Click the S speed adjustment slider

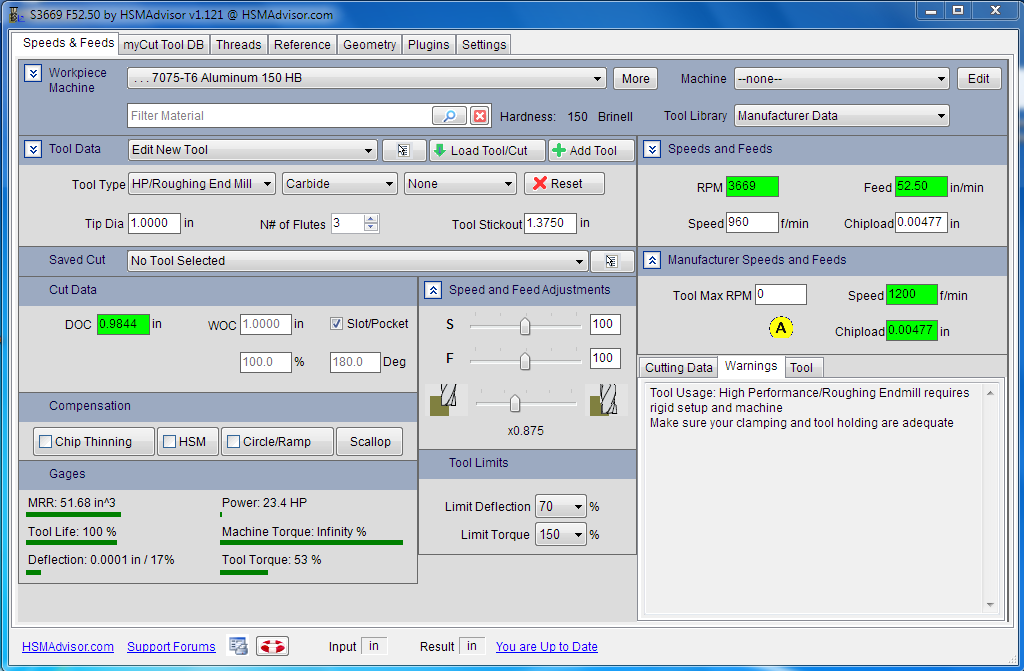(x=524, y=326)
